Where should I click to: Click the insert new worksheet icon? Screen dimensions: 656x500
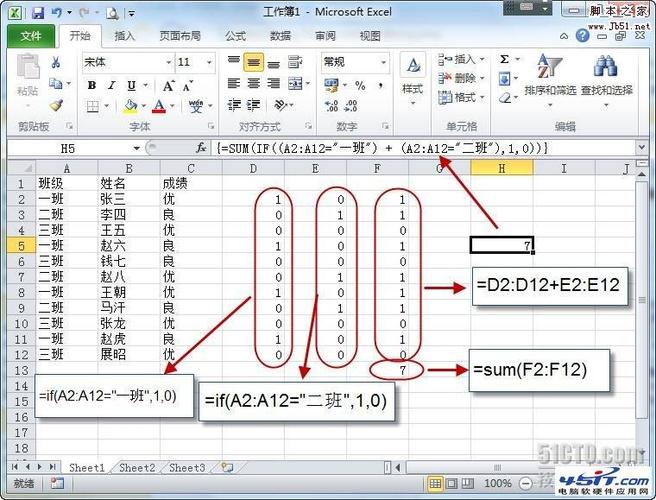click(227, 467)
